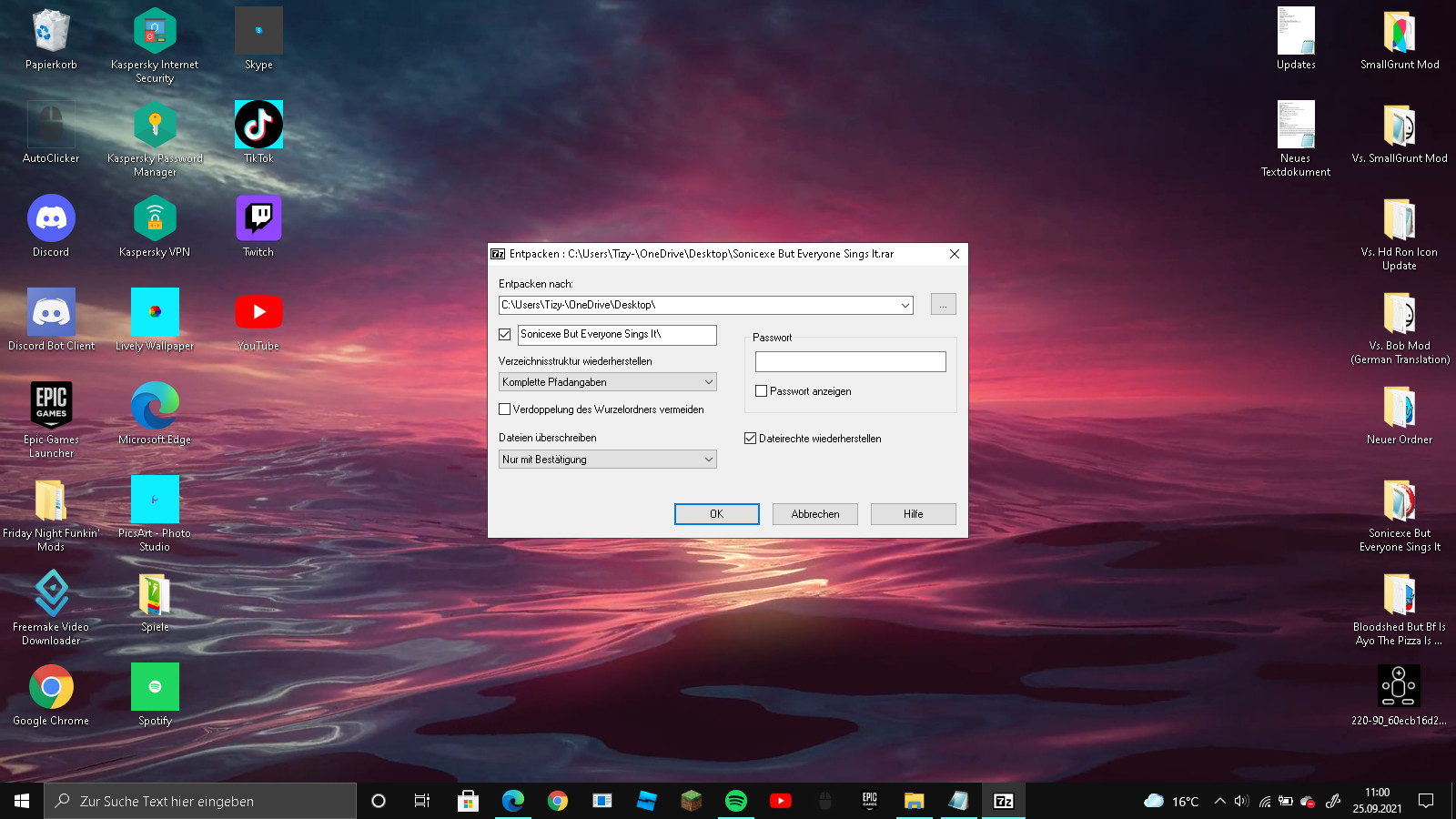Start the Epic Games Launcher

(x=51, y=405)
